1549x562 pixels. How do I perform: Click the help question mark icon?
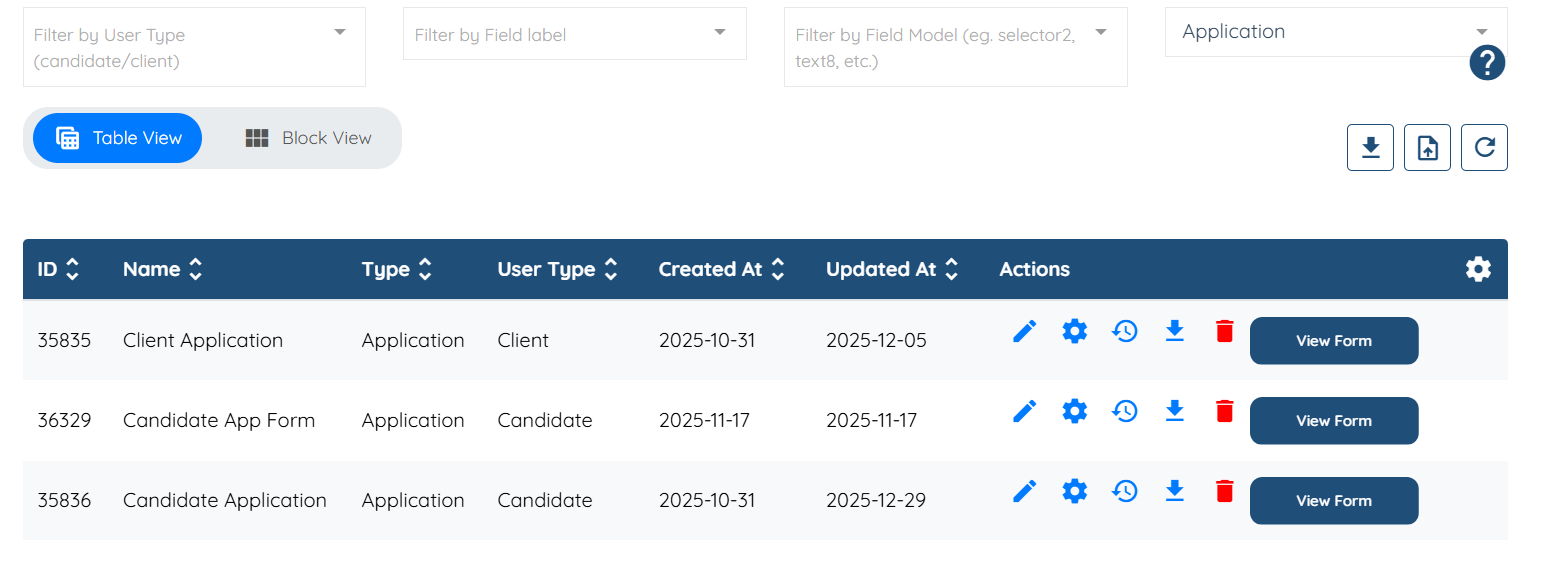point(1487,64)
